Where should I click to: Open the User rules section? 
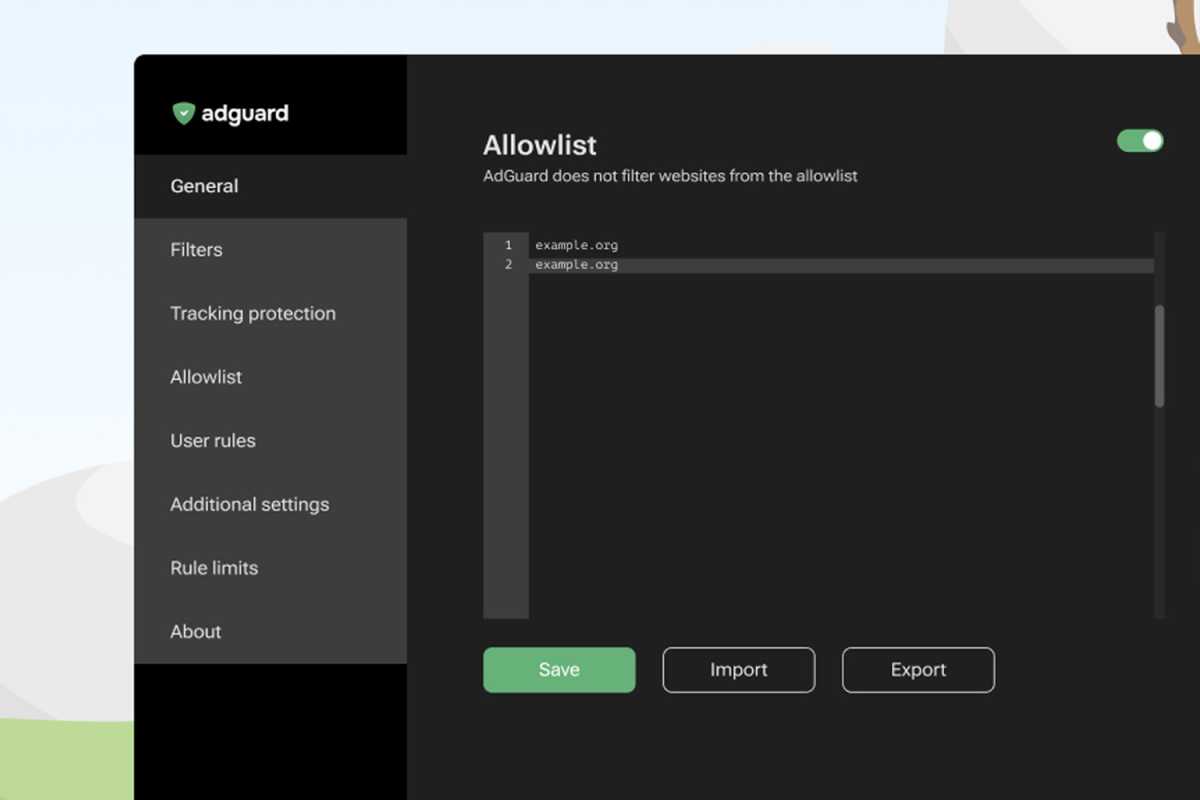pyautogui.click(x=213, y=441)
